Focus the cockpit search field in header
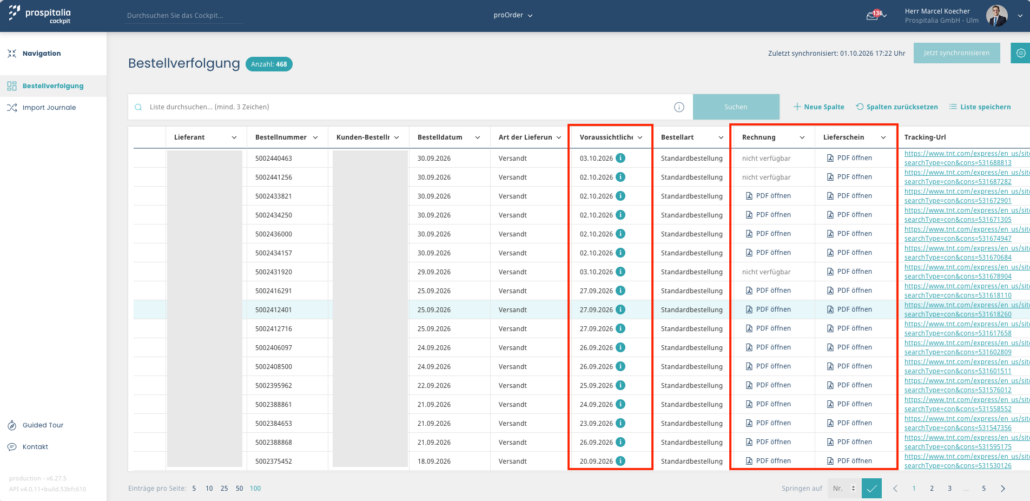This screenshot has height=501, width=1030. (x=183, y=15)
